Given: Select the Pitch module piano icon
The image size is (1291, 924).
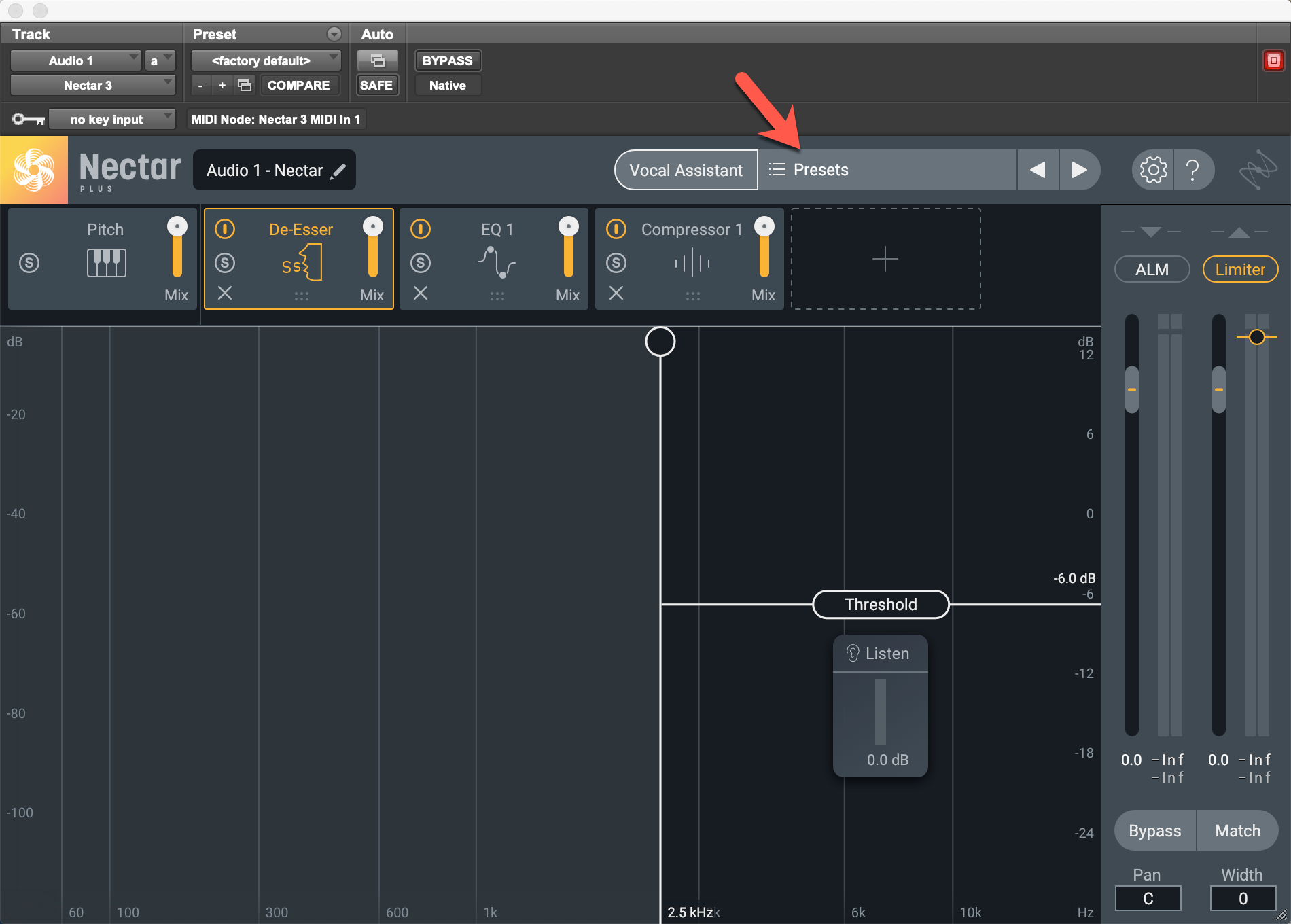Looking at the screenshot, I should pyautogui.click(x=106, y=262).
